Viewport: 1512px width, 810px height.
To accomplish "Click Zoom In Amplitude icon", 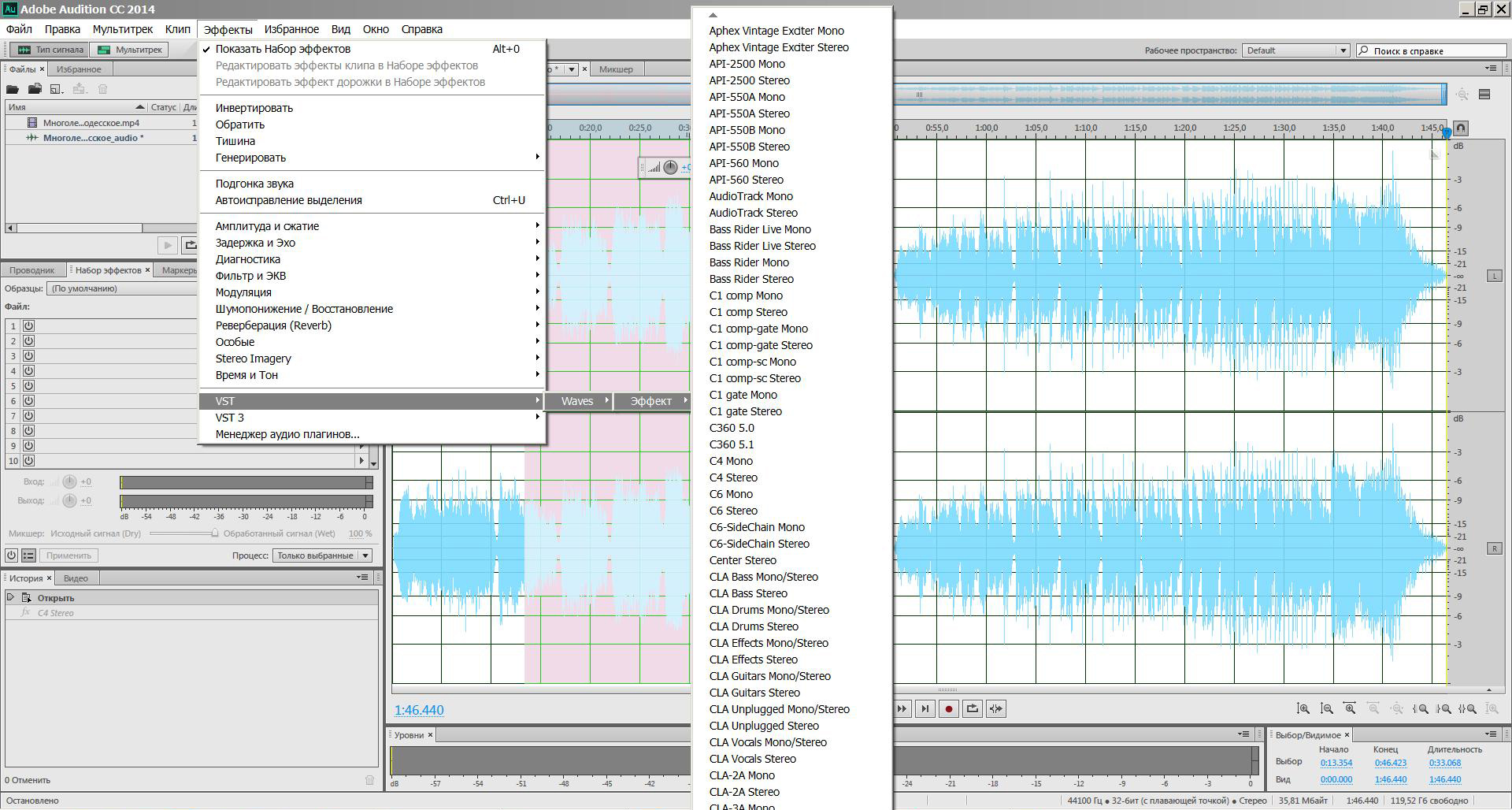I will tap(1303, 709).
